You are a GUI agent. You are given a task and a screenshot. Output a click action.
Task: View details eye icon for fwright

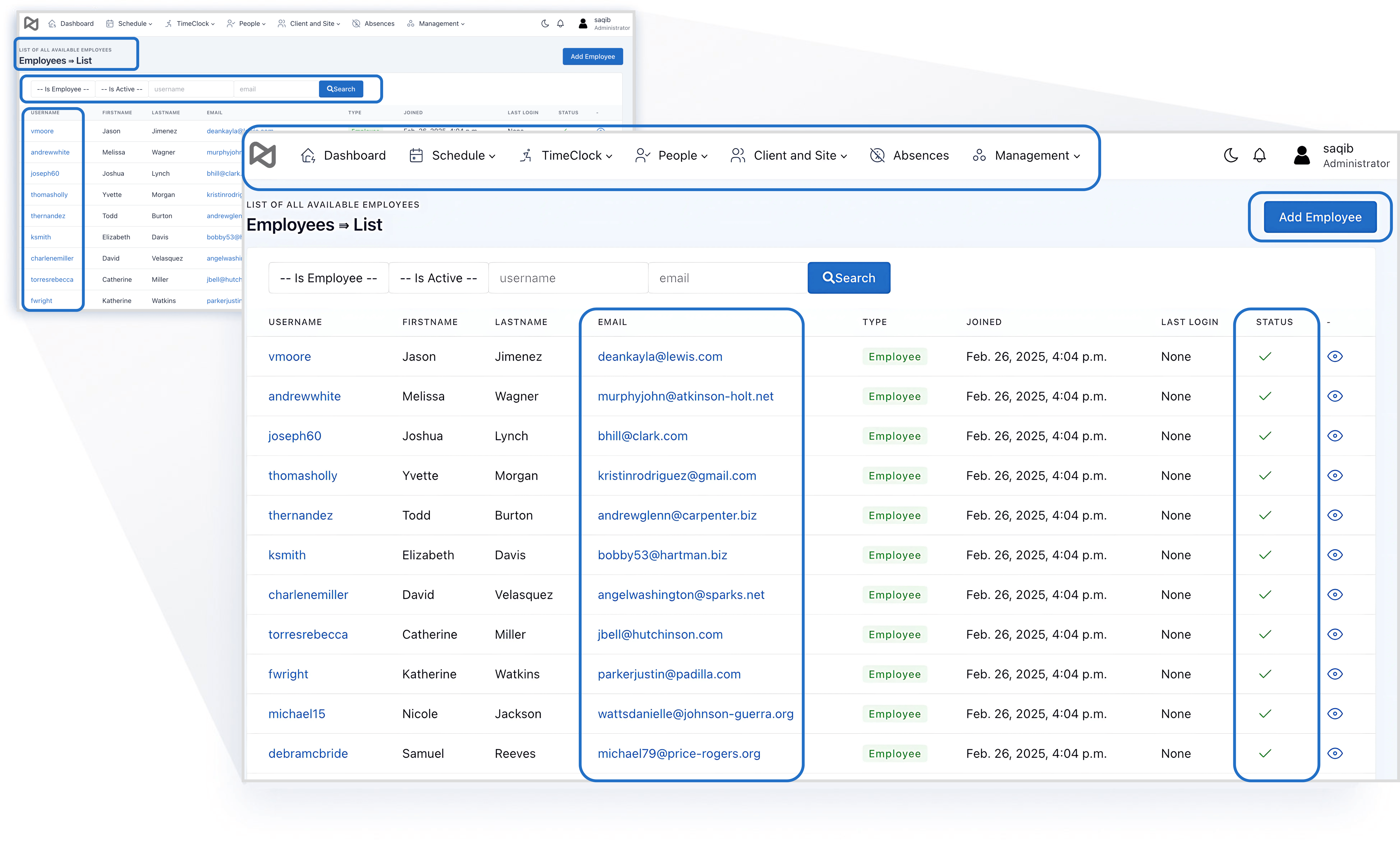click(1335, 674)
